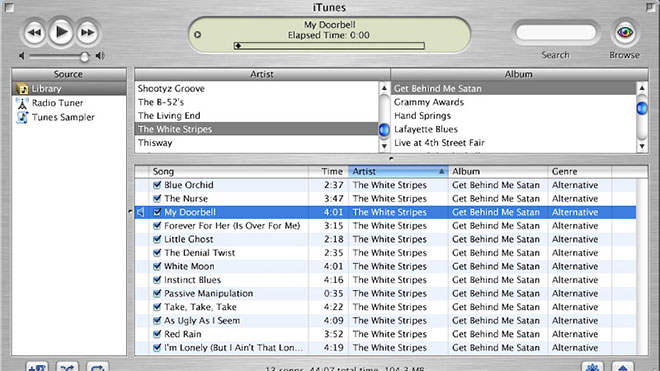Click inside the Search field

(556, 32)
